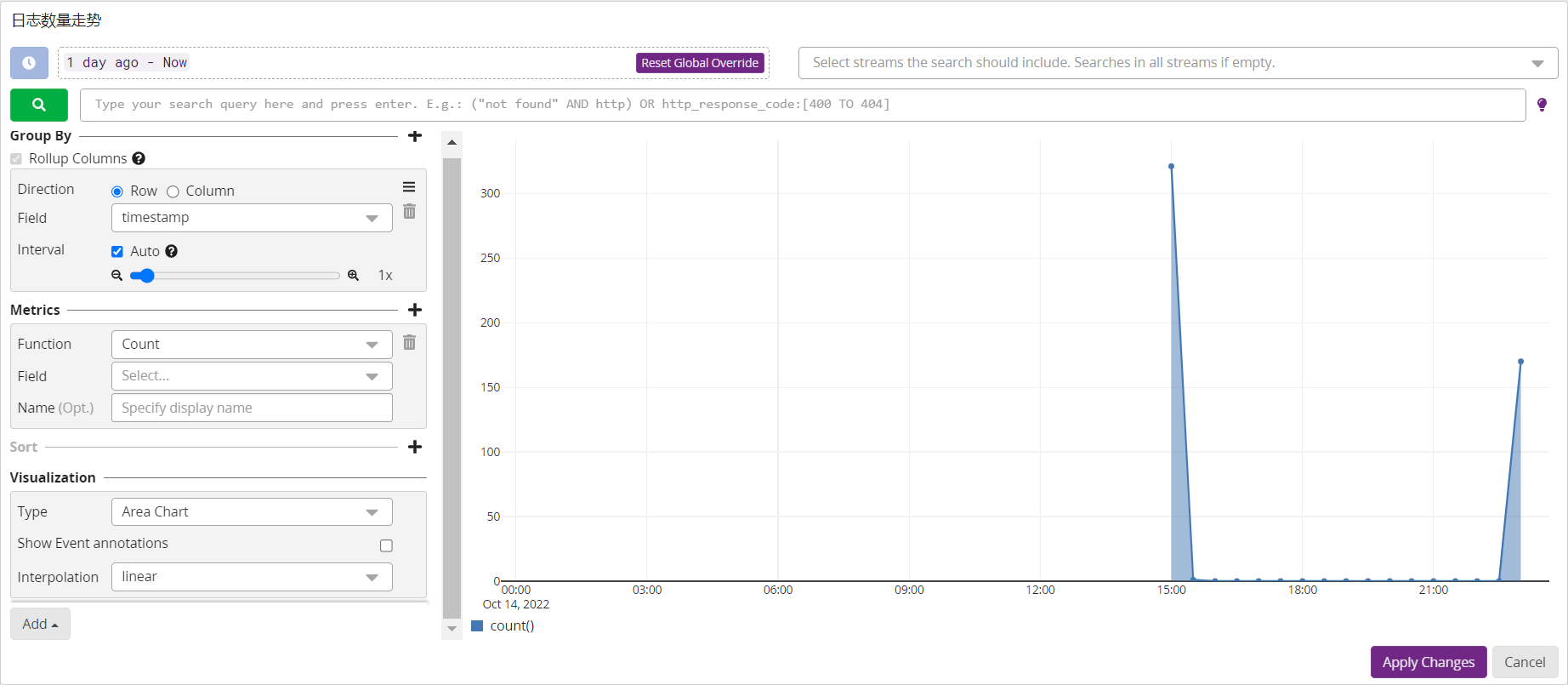Open the time range clock picker
Viewport: 1568px width, 685px height.
pyautogui.click(x=29, y=63)
